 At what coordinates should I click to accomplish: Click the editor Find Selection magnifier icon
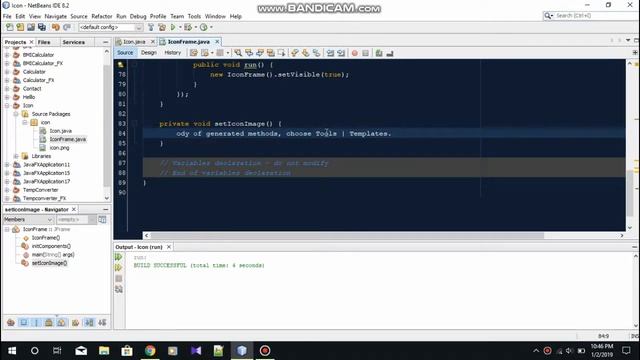pos(238,53)
